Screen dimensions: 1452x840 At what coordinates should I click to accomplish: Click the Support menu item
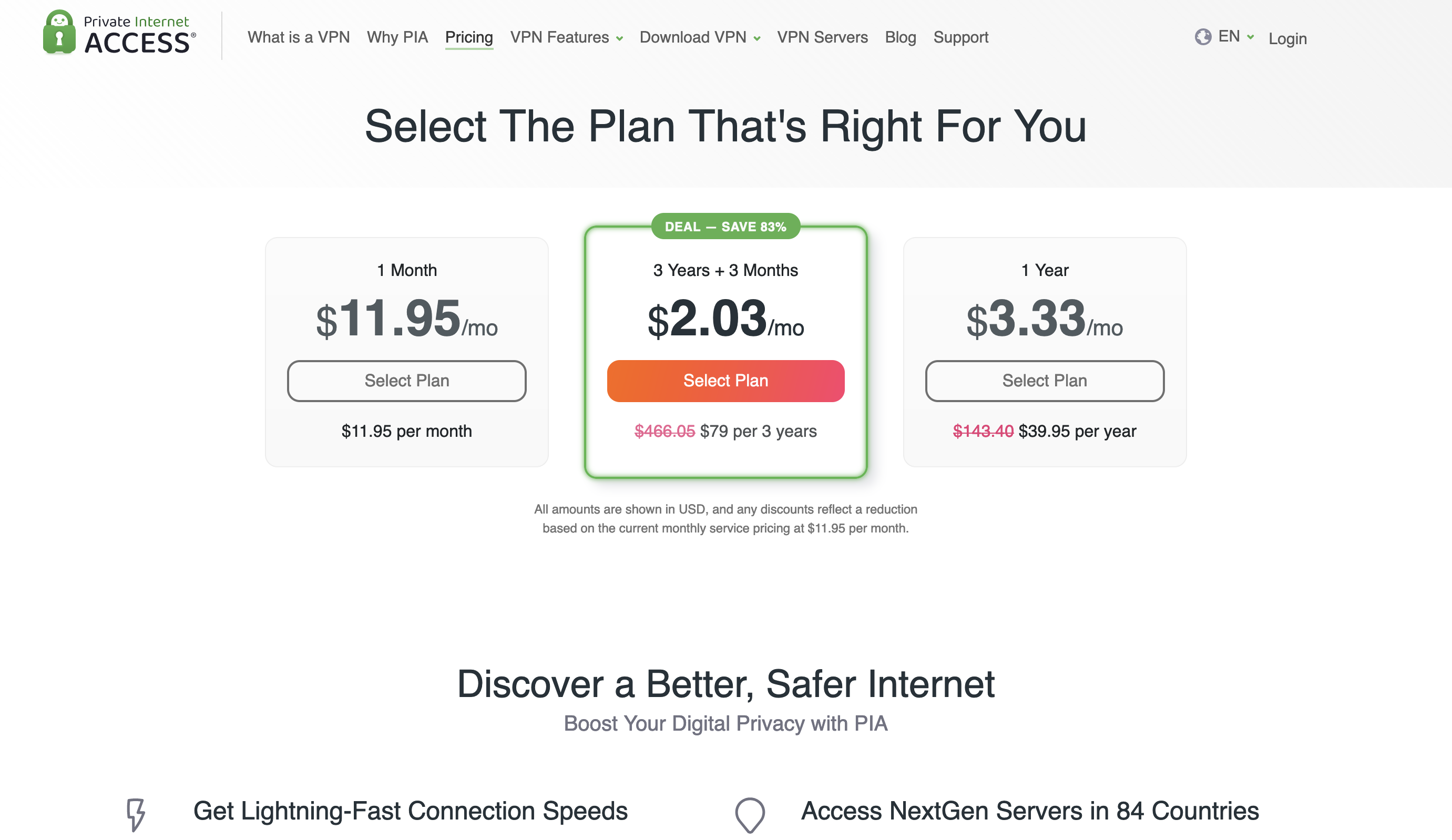point(961,38)
